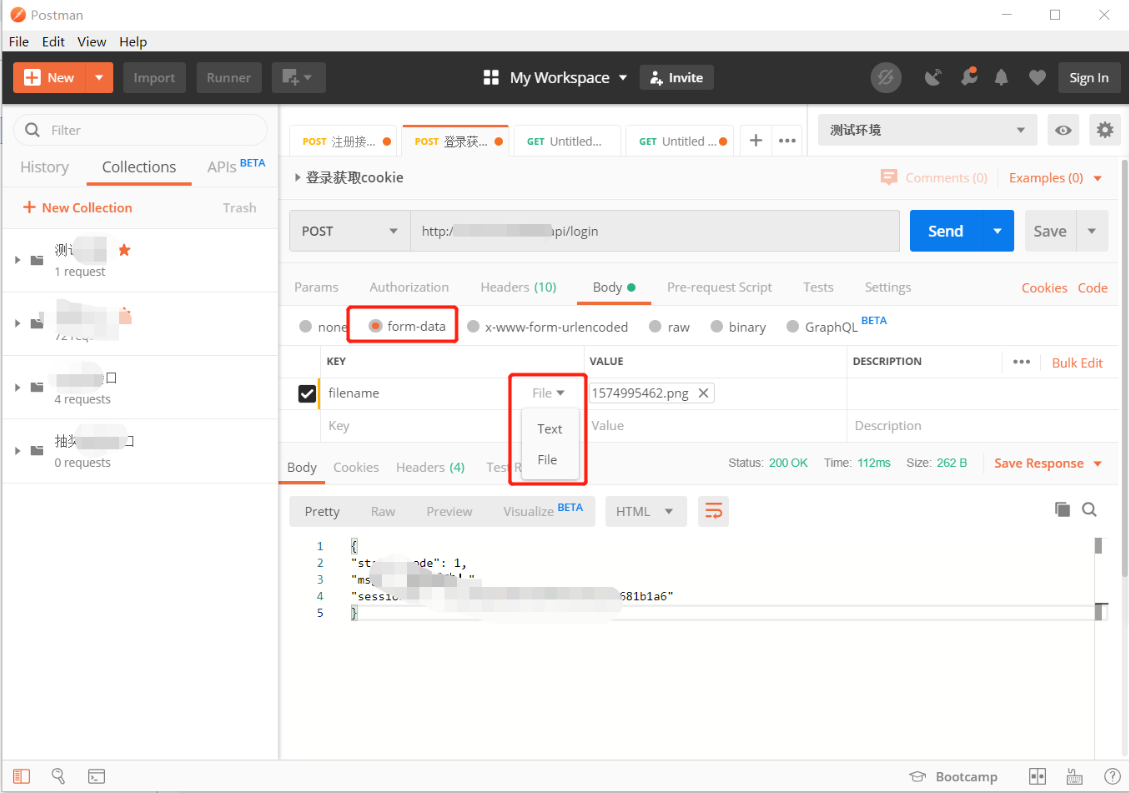Image resolution: width=1129 pixels, height=793 pixels.
Task: Click the Send button
Action: click(x=945, y=231)
